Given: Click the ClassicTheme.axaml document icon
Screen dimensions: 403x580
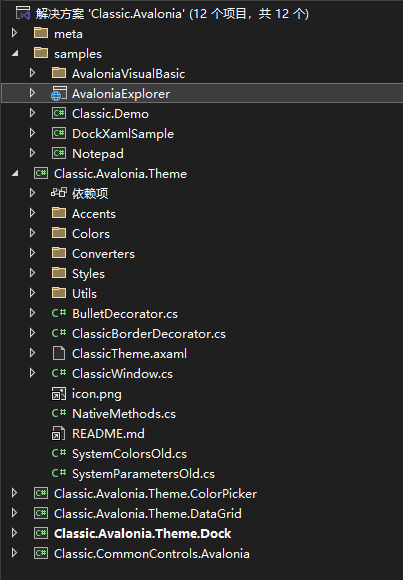Looking at the screenshot, I should (59, 353).
